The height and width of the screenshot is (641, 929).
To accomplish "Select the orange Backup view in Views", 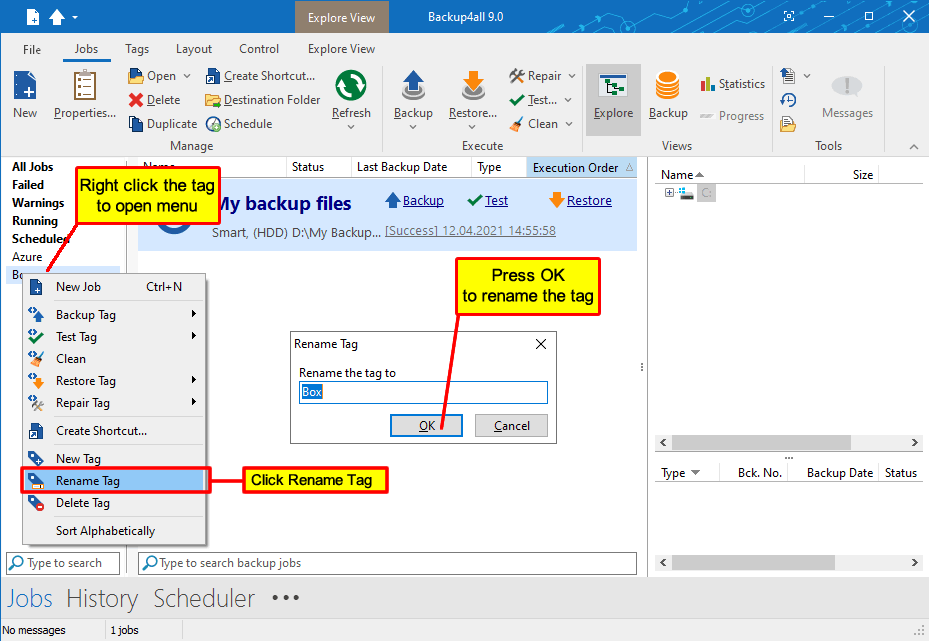I will click(x=668, y=95).
